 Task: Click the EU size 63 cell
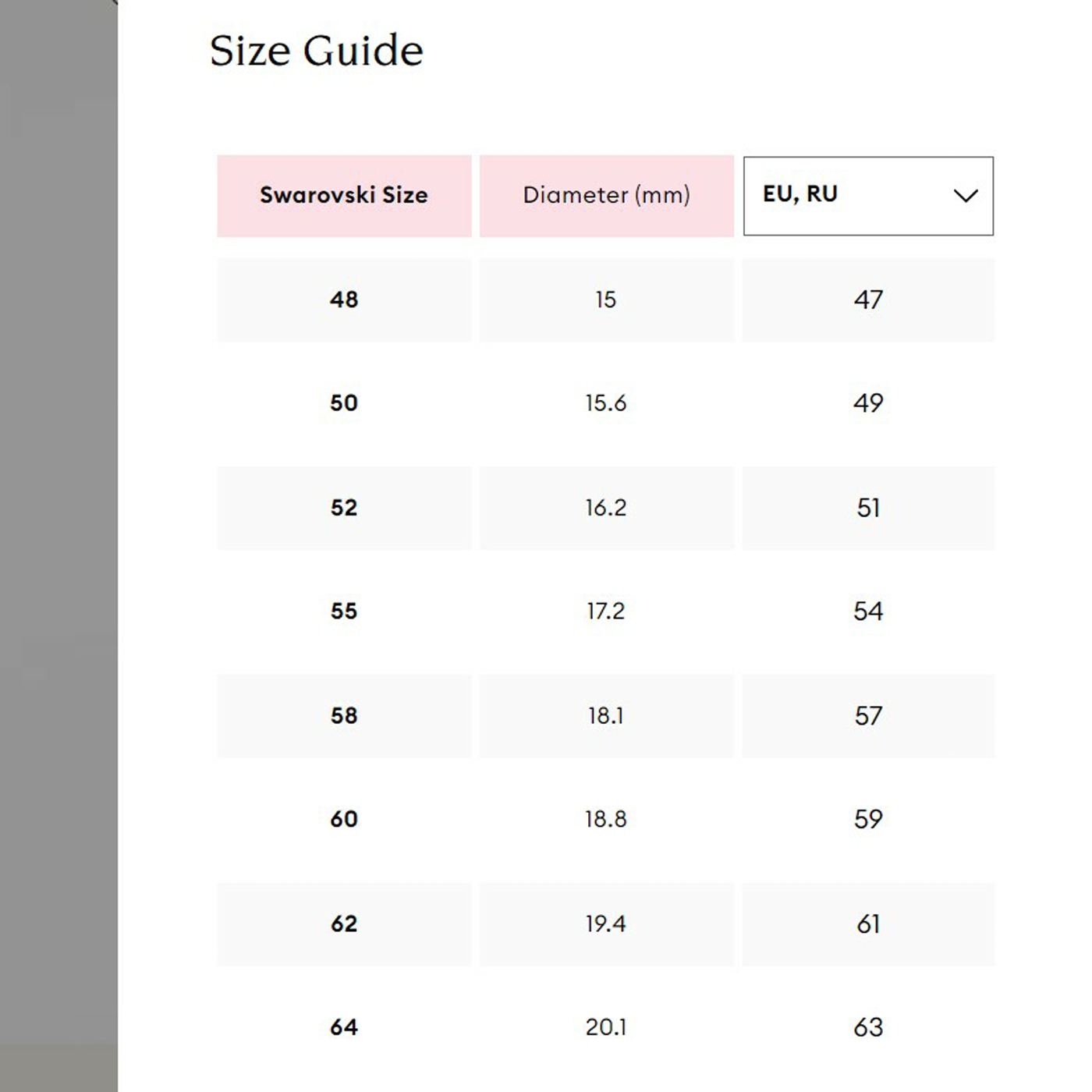[868, 1027]
